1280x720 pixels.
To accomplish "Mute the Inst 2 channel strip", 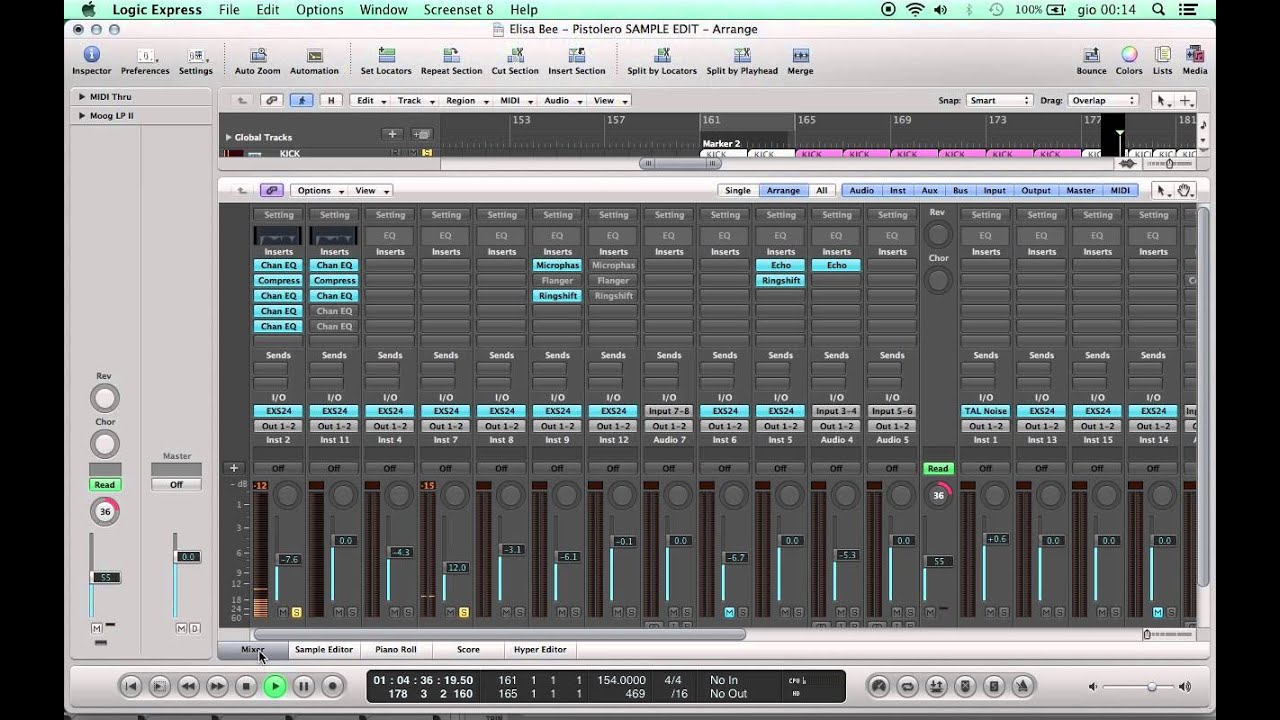I will 283,612.
